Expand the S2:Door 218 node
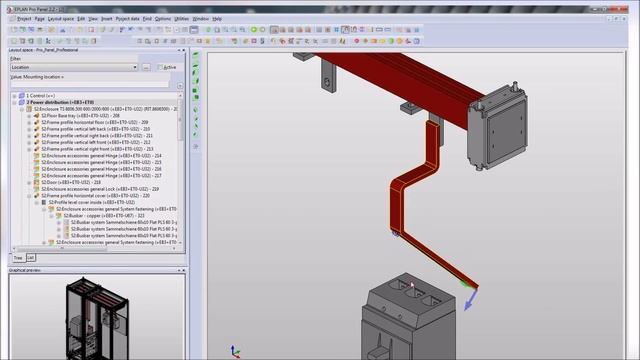This screenshot has width=640, height=360. click(x=29, y=182)
